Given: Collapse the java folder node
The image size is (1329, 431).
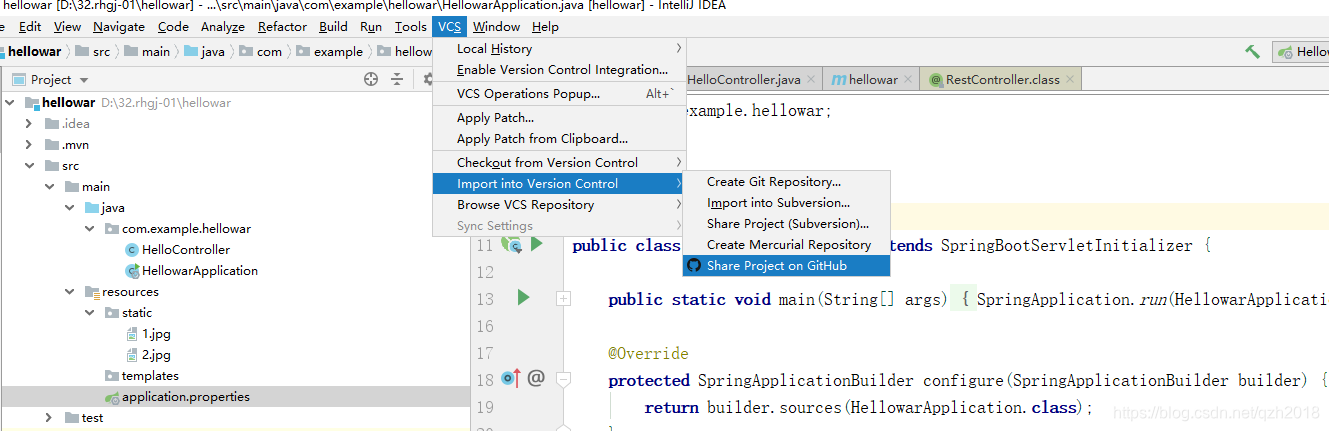Looking at the screenshot, I should (x=69, y=208).
